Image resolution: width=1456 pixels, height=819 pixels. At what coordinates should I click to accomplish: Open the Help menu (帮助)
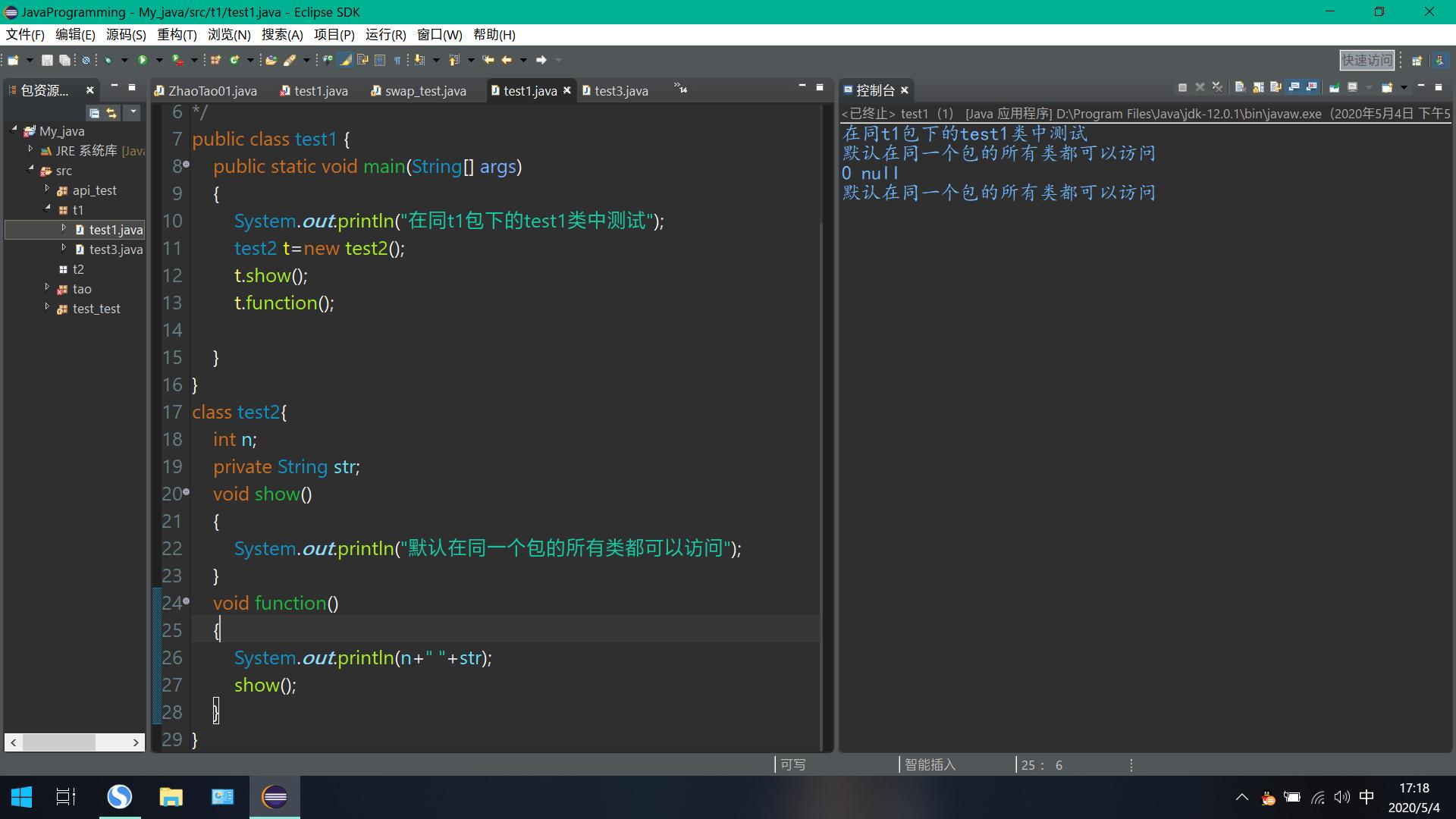tap(494, 35)
